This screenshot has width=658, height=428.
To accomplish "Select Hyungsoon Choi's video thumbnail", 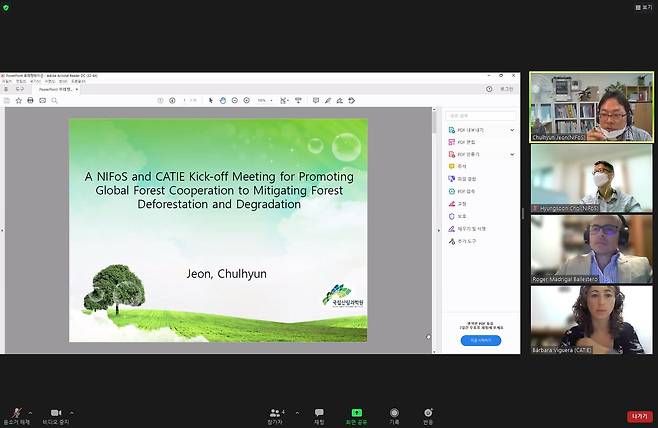I will [x=591, y=178].
